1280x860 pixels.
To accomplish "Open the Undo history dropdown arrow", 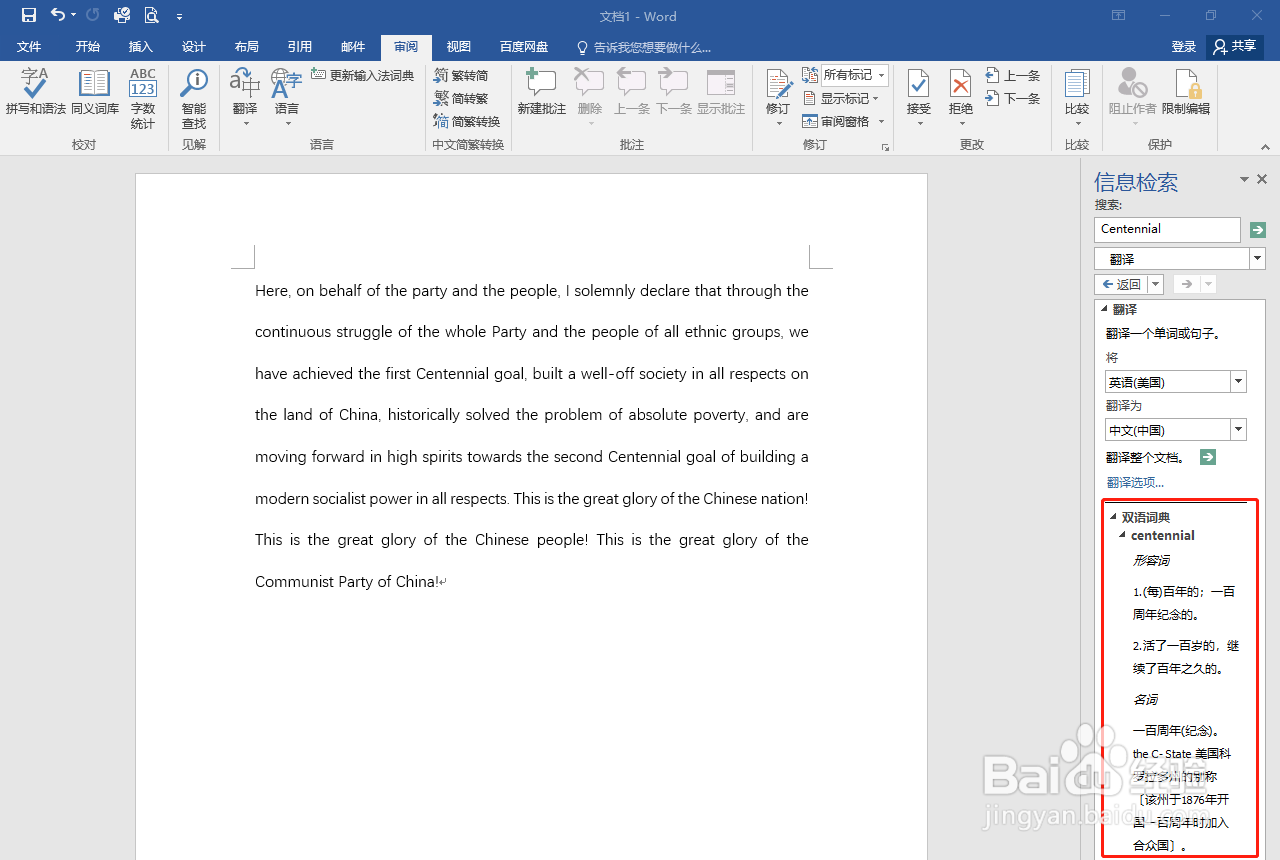I will click(x=73, y=15).
